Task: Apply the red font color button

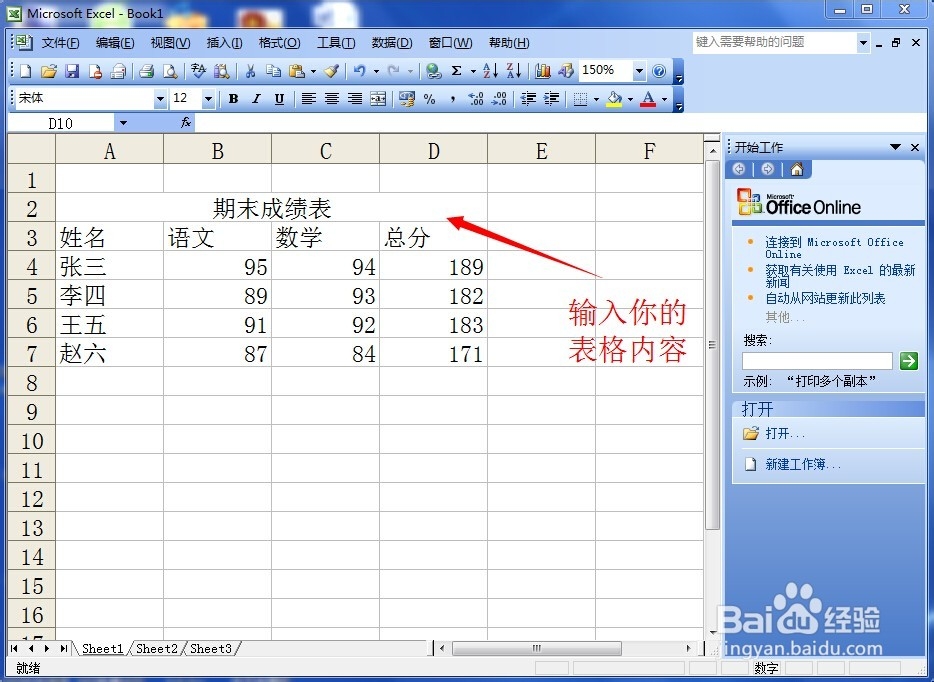Action: (x=648, y=99)
